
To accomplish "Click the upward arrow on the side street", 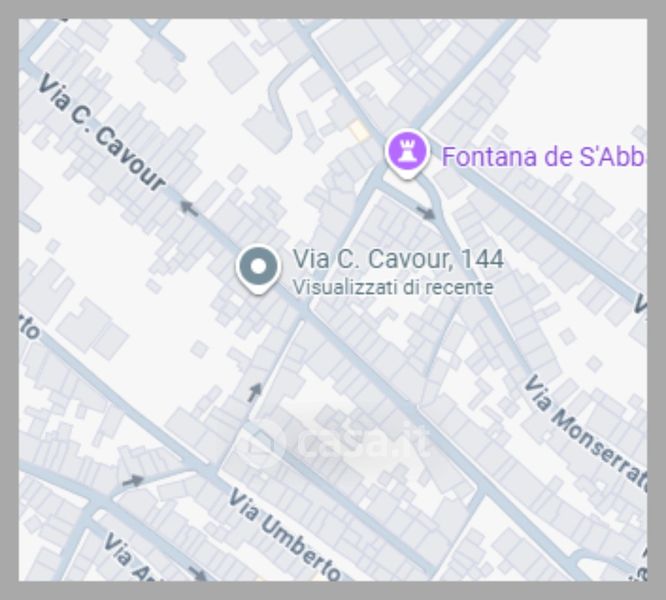I will point(254,392).
